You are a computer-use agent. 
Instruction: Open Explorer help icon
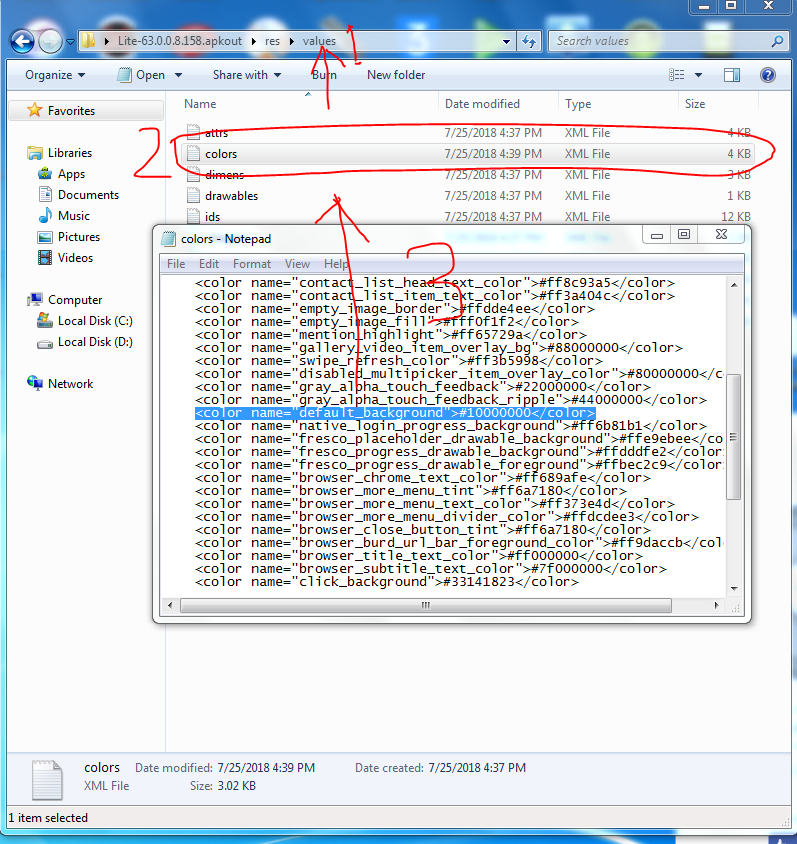coord(767,75)
